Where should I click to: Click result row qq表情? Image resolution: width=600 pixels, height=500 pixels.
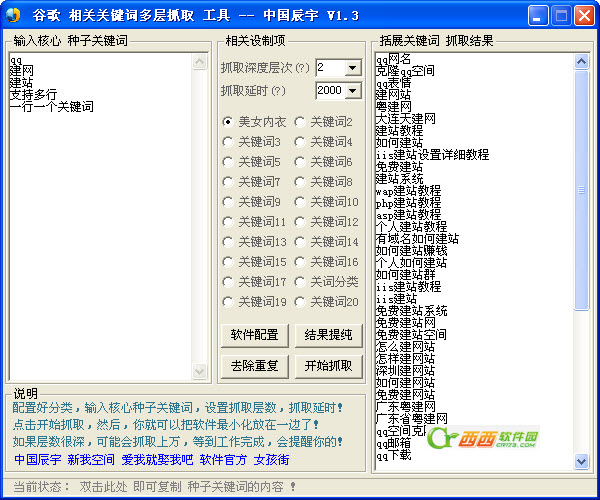[393, 83]
